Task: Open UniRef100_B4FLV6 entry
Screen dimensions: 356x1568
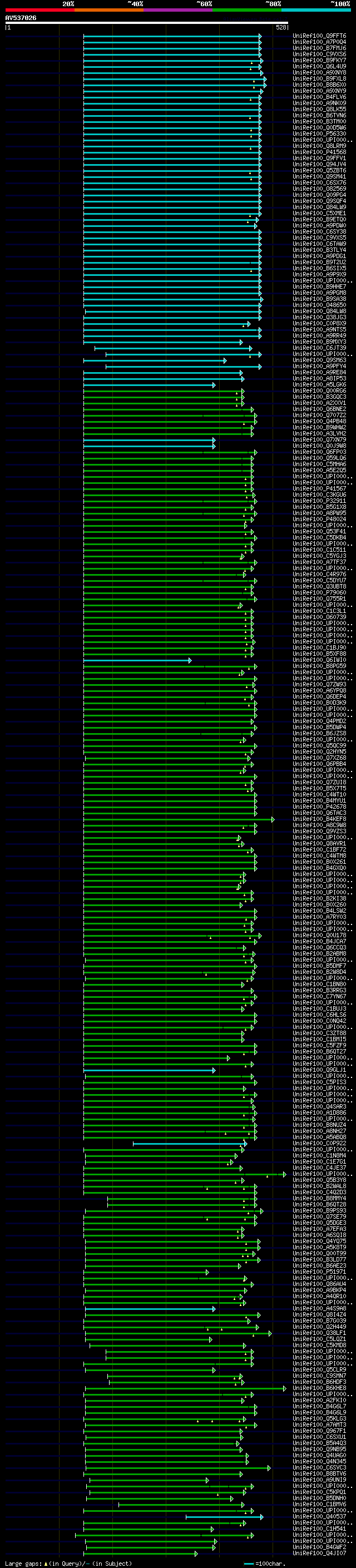Action: (x=319, y=97)
